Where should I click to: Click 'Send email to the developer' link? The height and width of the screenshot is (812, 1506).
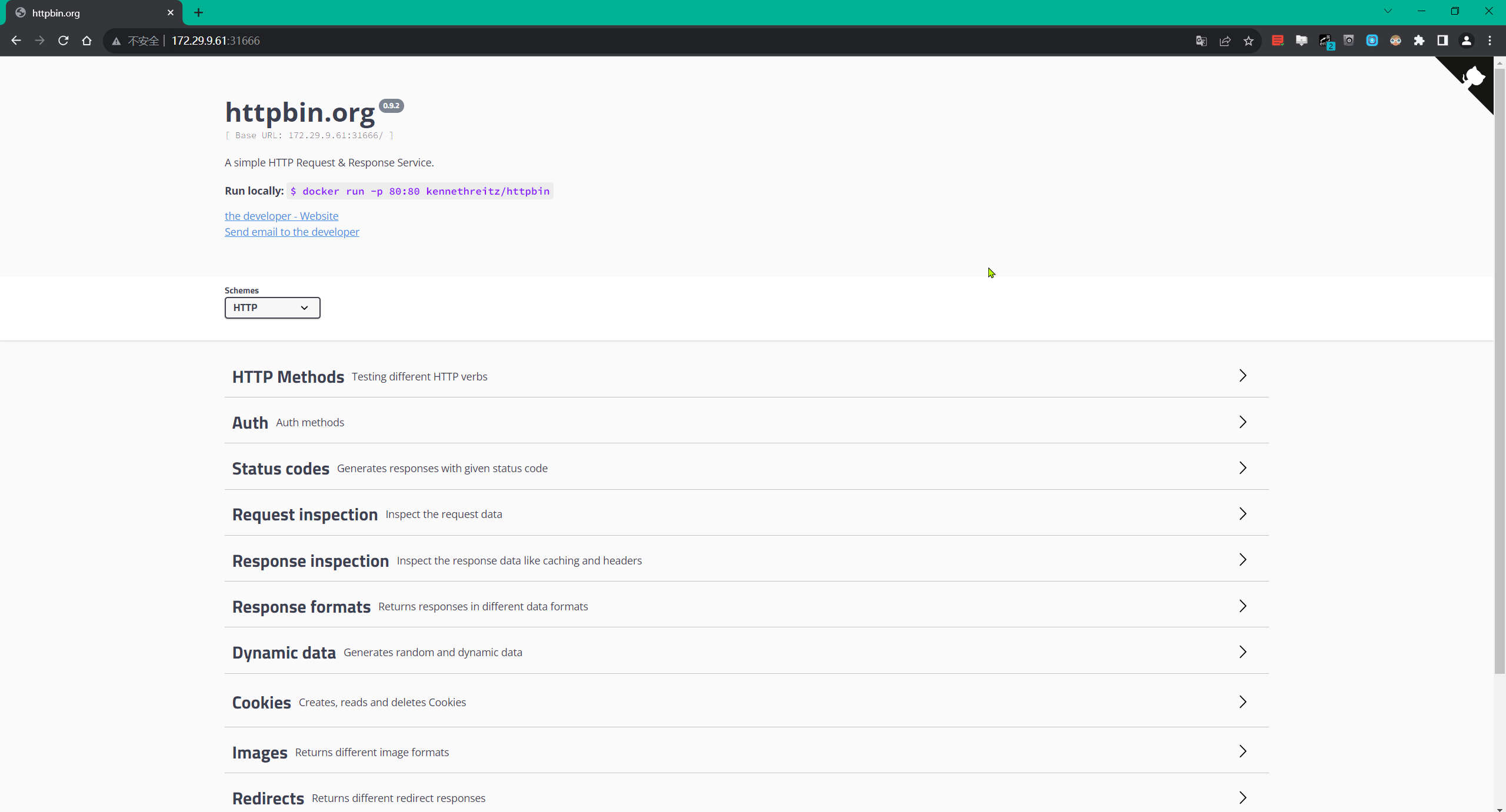[292, 232]
